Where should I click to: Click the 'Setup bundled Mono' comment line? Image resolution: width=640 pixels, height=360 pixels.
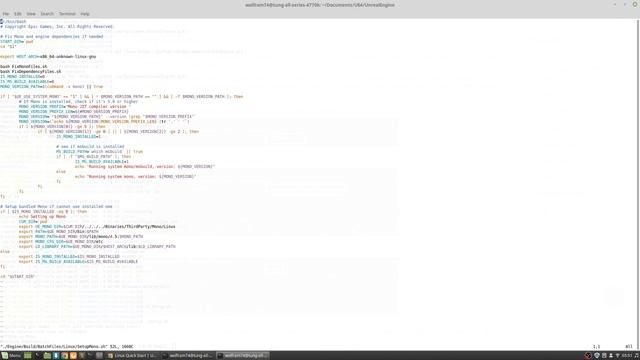click(56, 207)
